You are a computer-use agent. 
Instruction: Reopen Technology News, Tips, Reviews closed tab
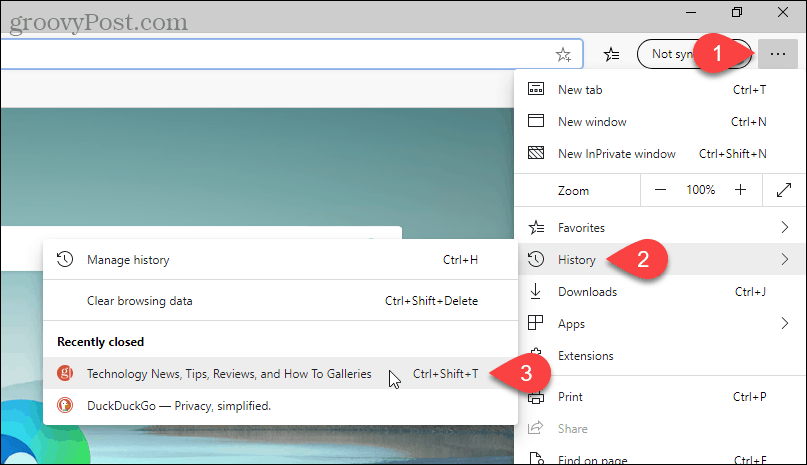click(x=229, y=374)
